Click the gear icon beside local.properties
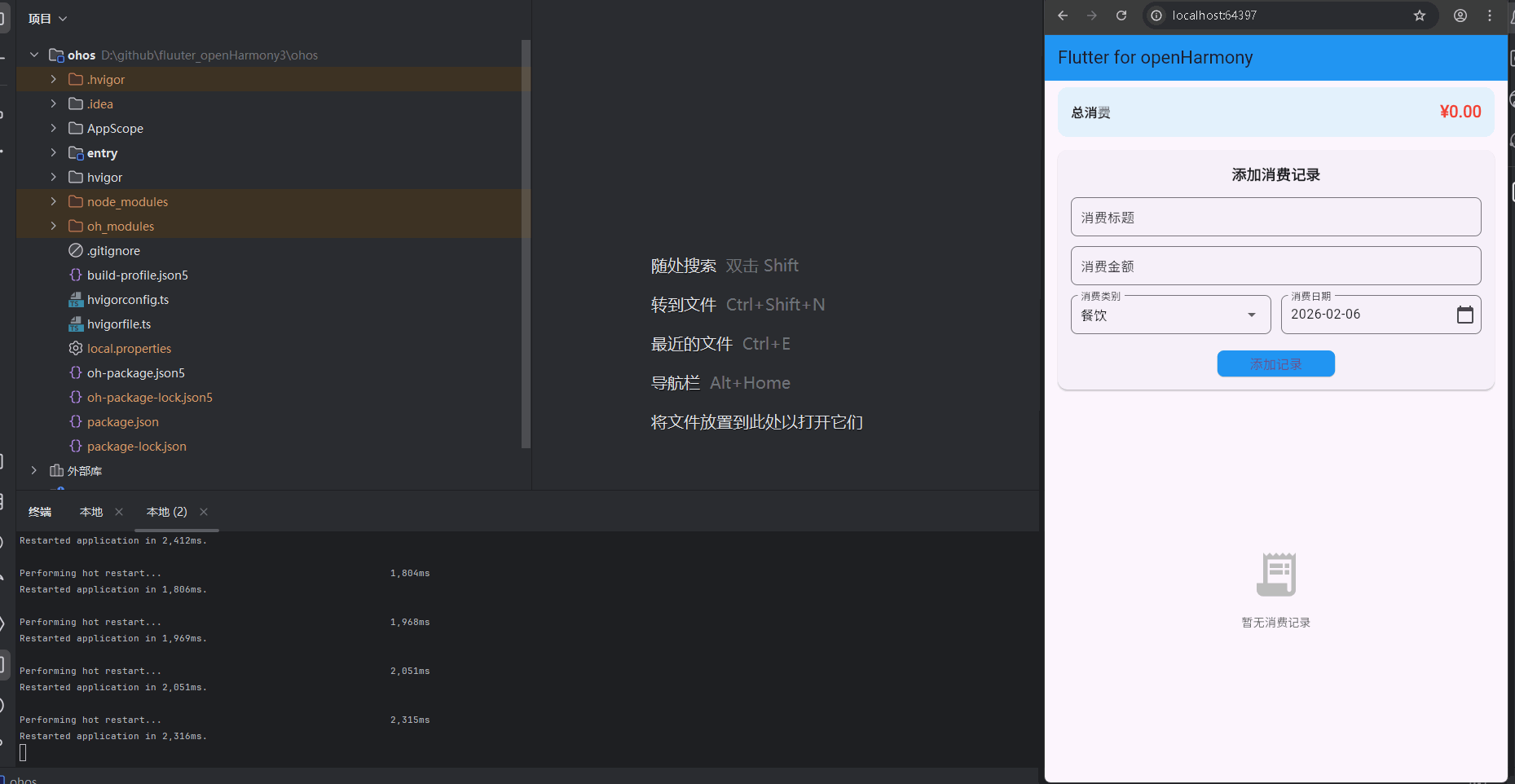 tap(75, 348)
